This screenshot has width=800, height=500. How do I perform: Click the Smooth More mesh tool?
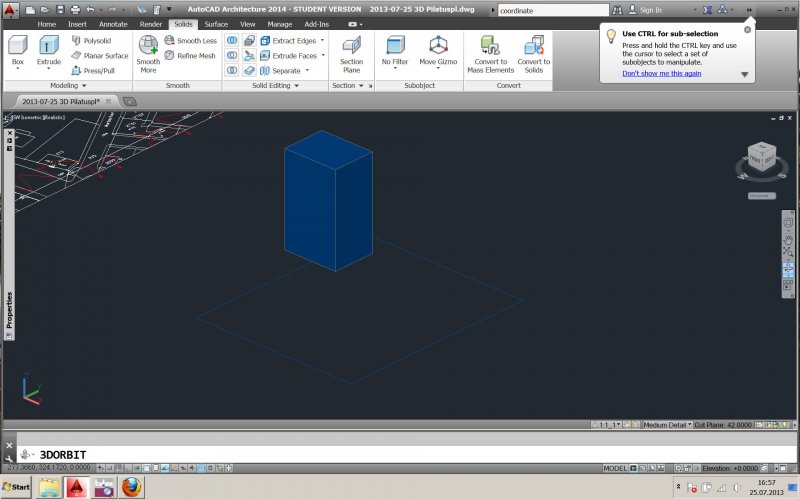tap(148, 54)
